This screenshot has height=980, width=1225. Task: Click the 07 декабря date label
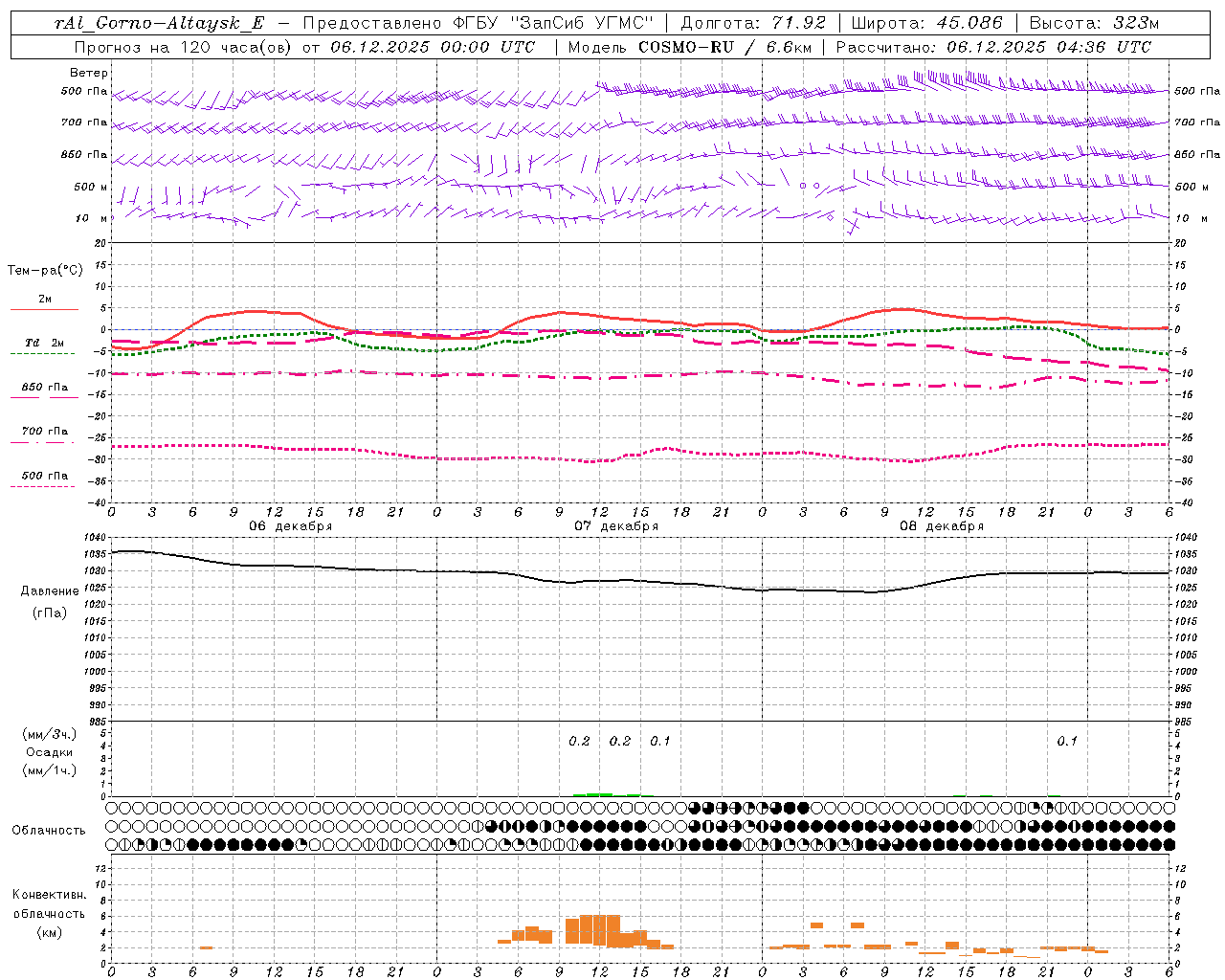click(616, 526)
